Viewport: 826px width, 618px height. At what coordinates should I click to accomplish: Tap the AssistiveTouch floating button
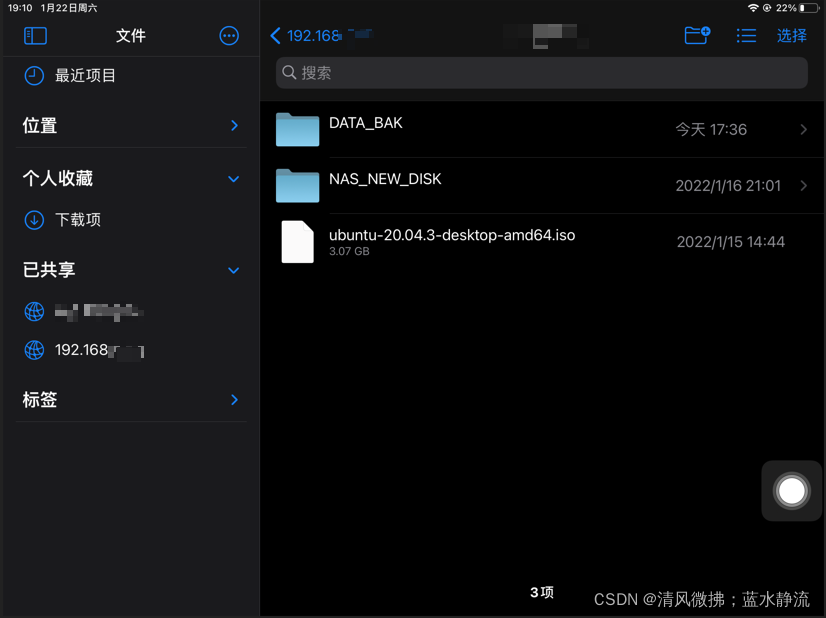791,491
